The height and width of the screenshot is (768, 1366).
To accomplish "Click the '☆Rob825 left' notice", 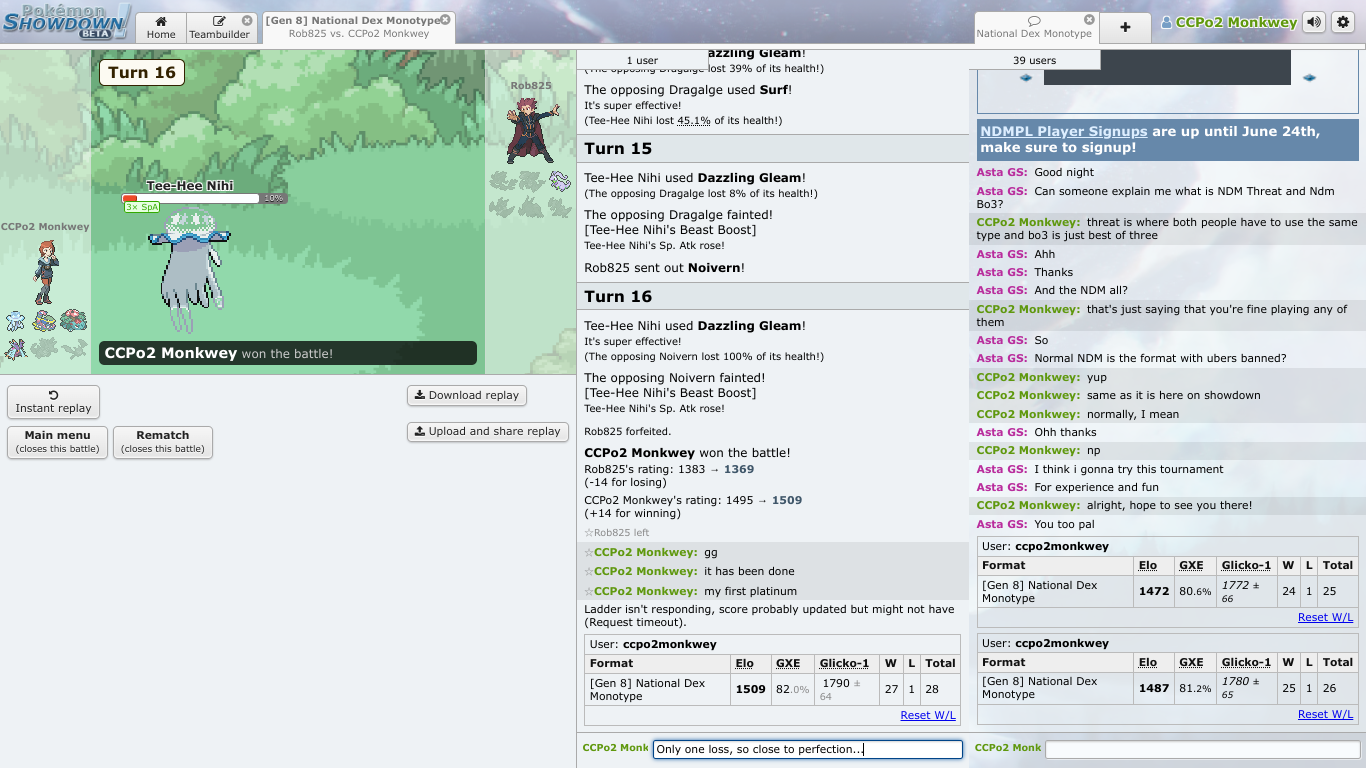I will (x=616, y=533).
